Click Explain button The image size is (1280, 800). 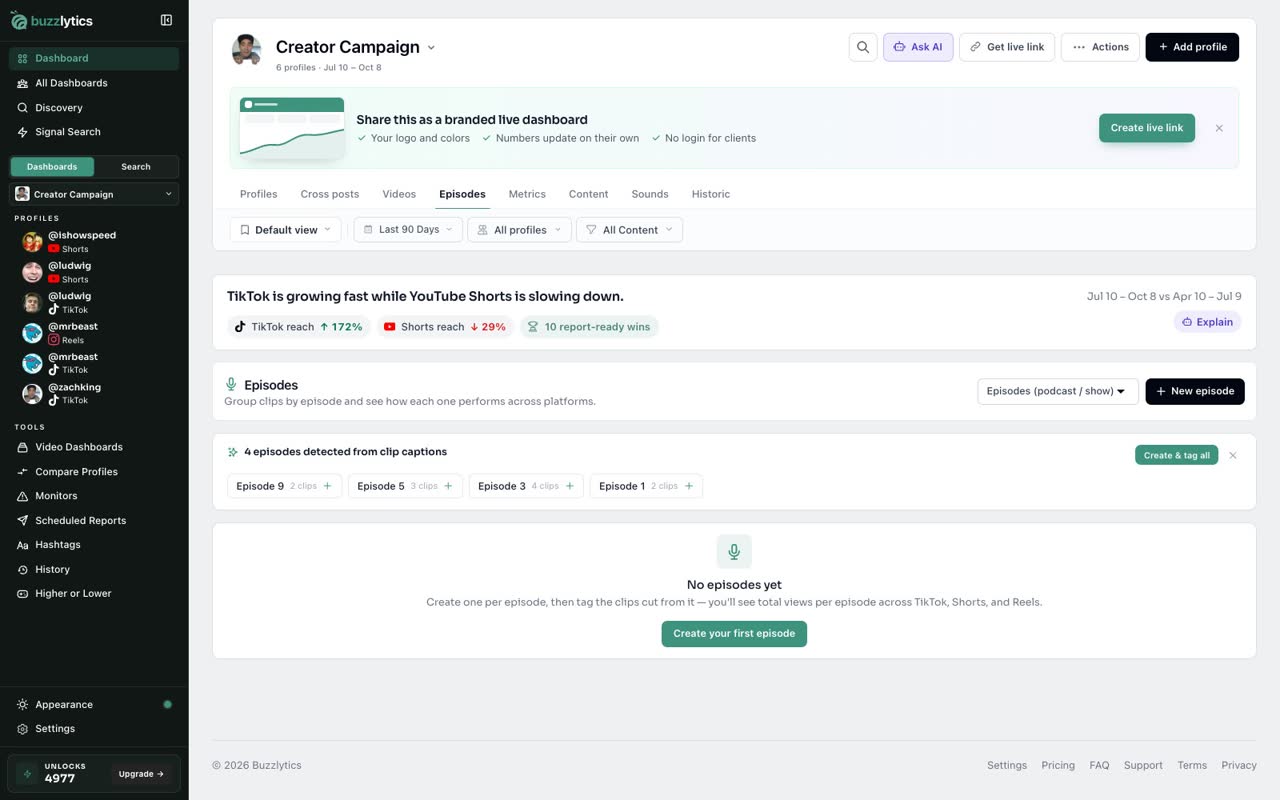(x=1207, y=322)
